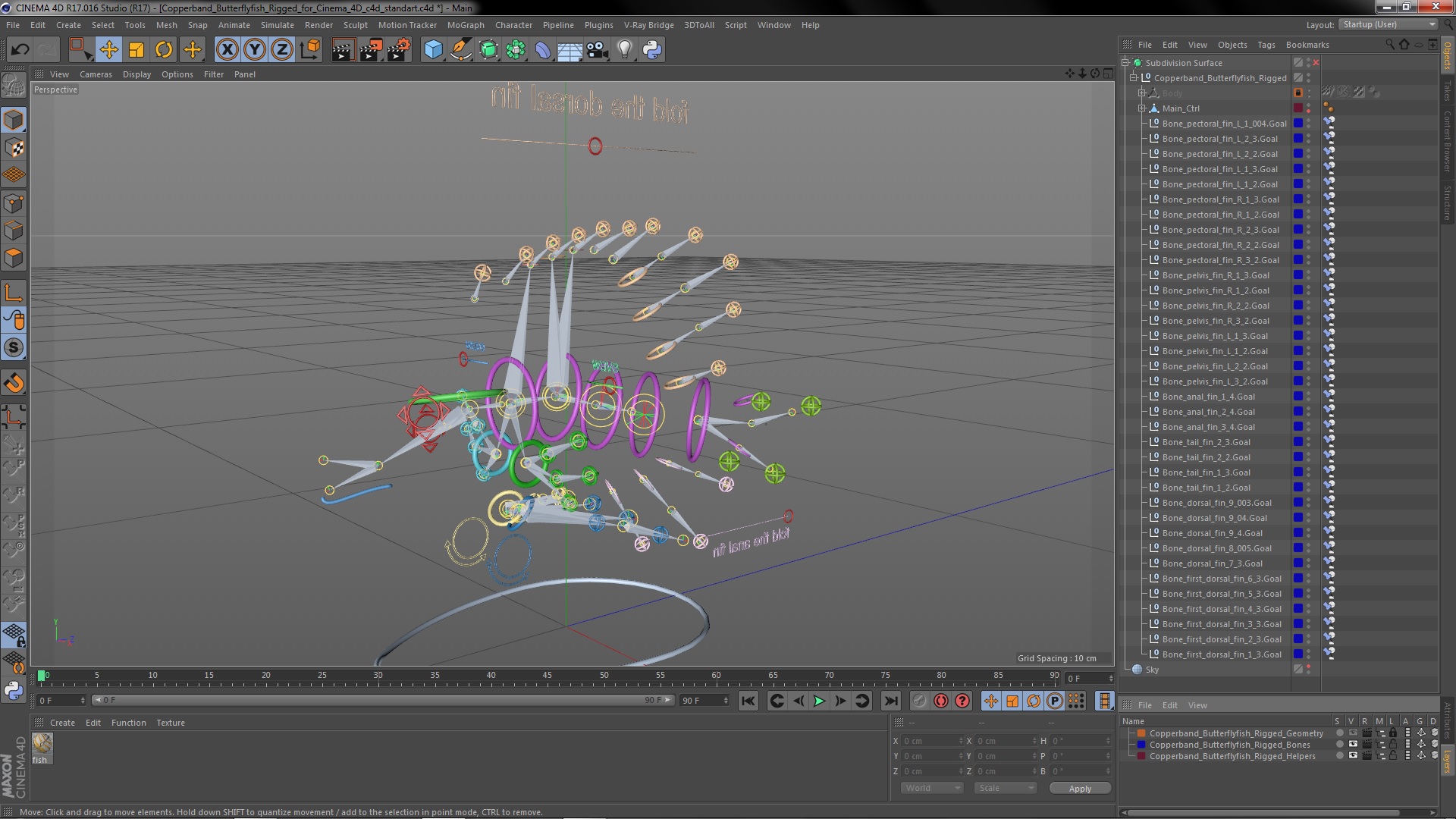The height and width of the screenshot is (819, 1456).
Task: Switch to Polygons mode
Action: (14, 258)
